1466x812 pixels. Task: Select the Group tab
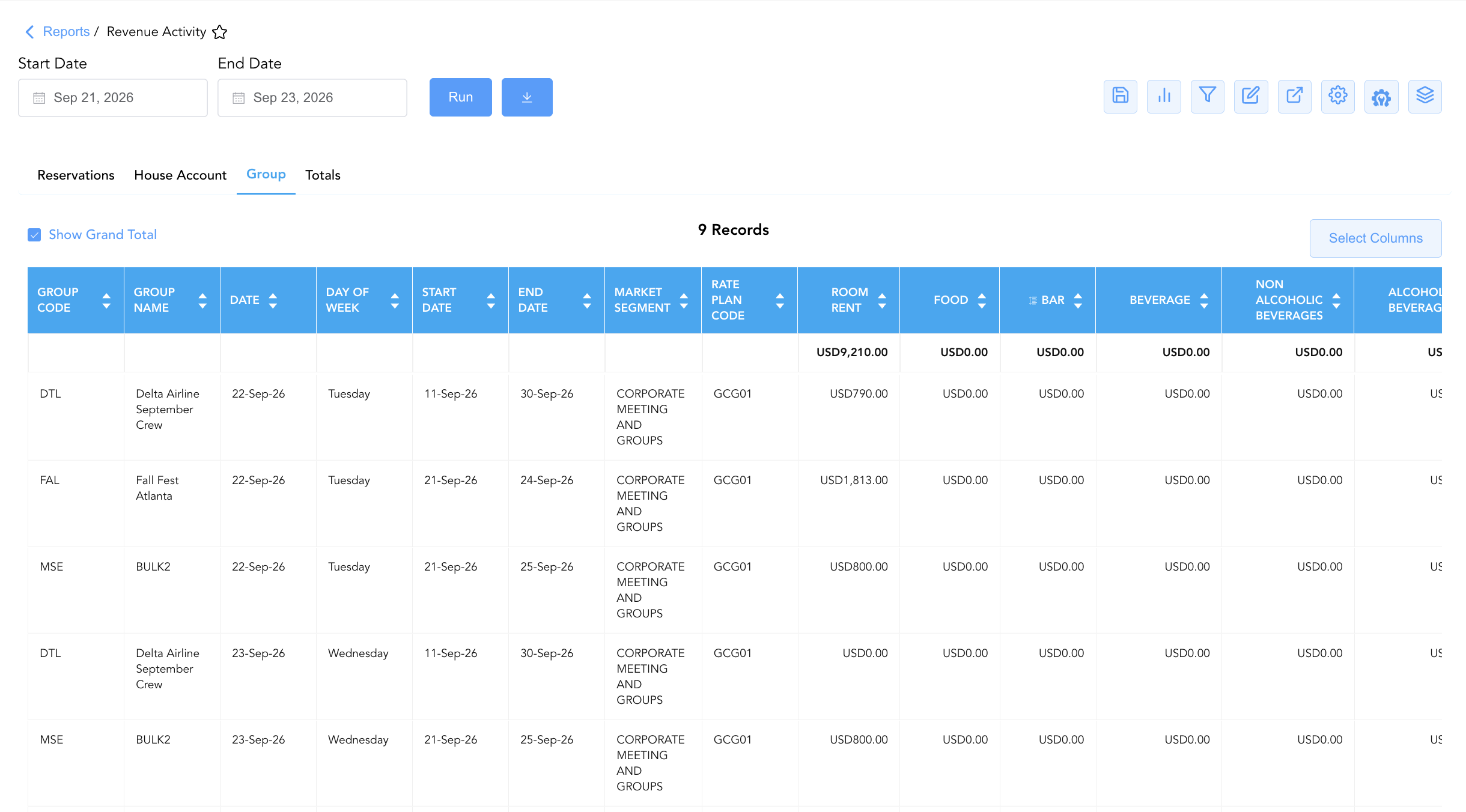[x=266, y=174]
